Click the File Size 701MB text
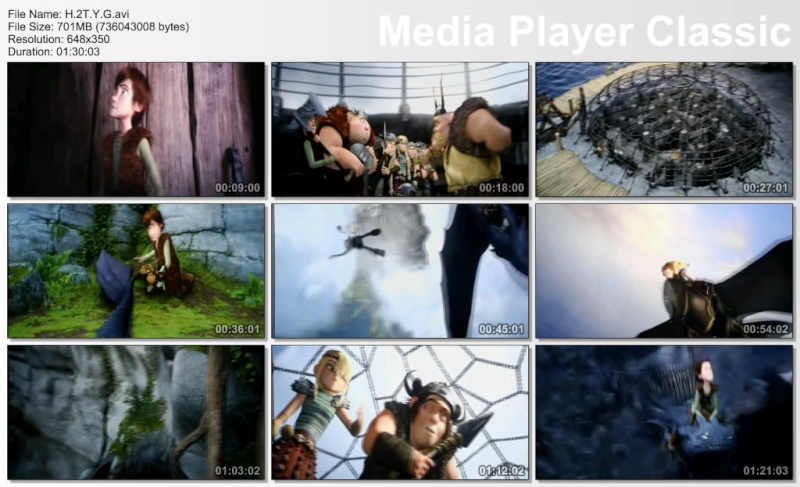800x487 pixels. pos(98,27)
